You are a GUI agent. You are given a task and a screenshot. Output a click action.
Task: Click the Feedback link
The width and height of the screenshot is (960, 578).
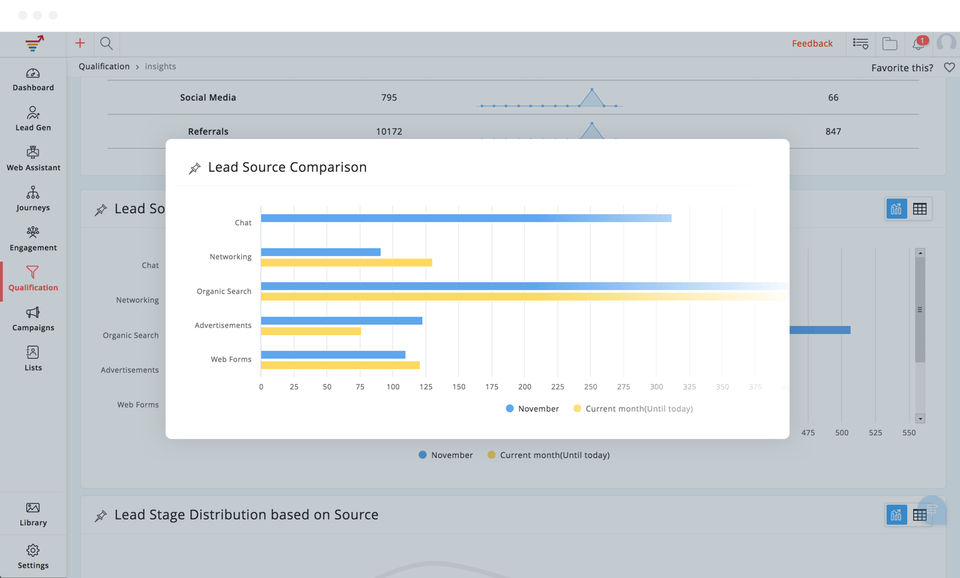812,43
